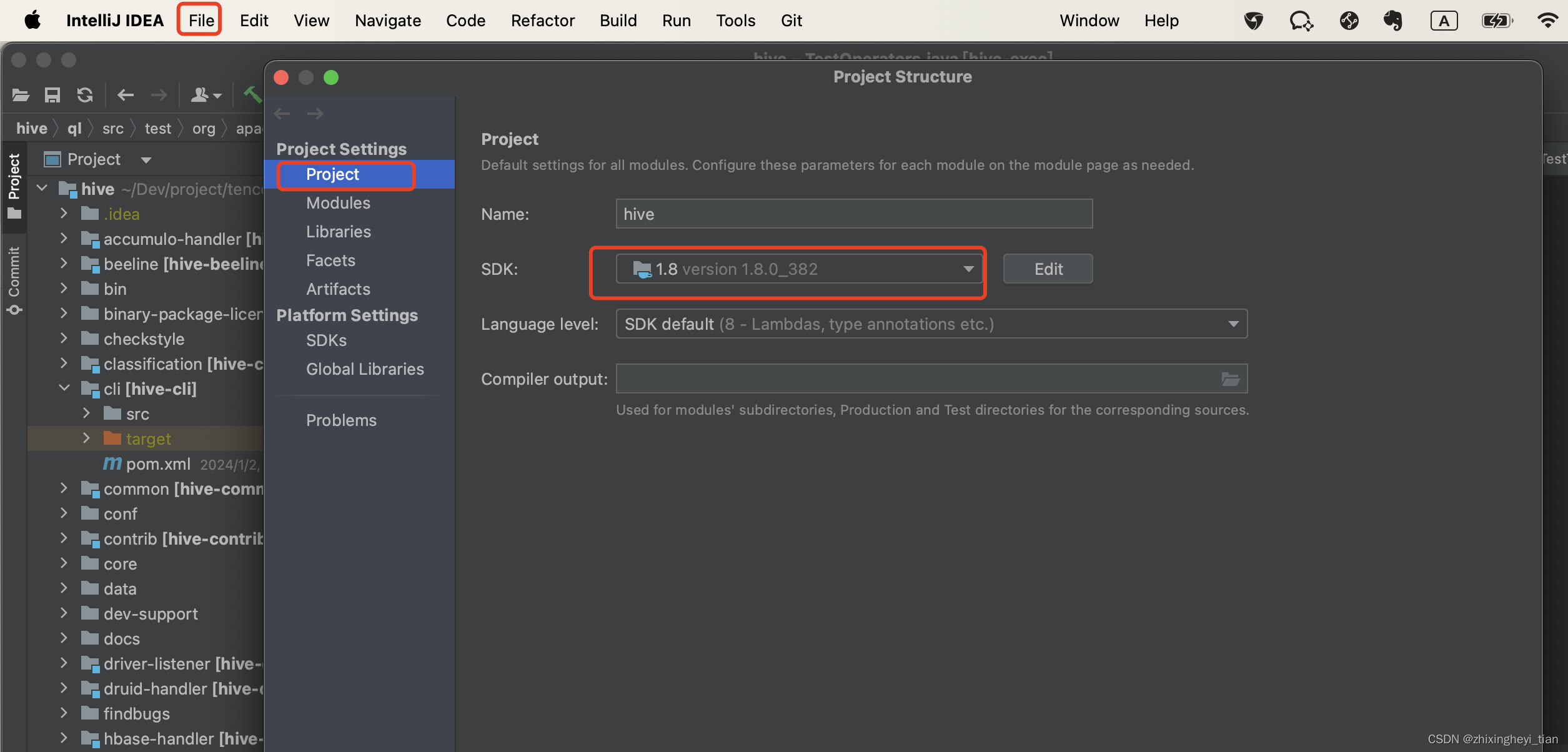Click the Save All toolbar icon
1568x752 pixels.
pos(52,95)
